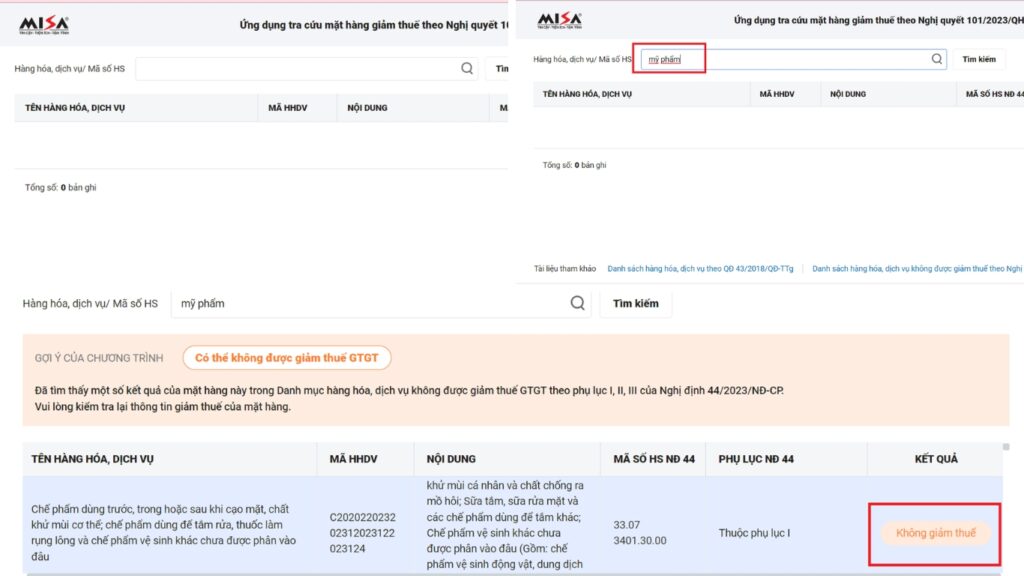1024x576 pixels.
Task: Click the 'Hàng hóa, dịch vụ/ Mã số HS' label in the bottom panel
Action: click(x=90, y=304)
